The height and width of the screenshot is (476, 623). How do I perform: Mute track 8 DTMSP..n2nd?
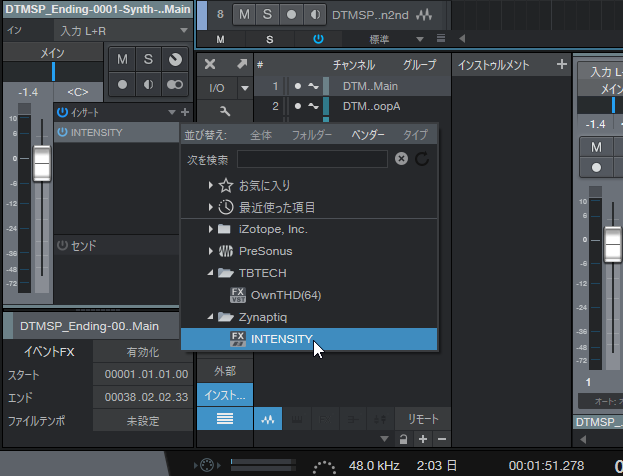(x=244, y=15)
